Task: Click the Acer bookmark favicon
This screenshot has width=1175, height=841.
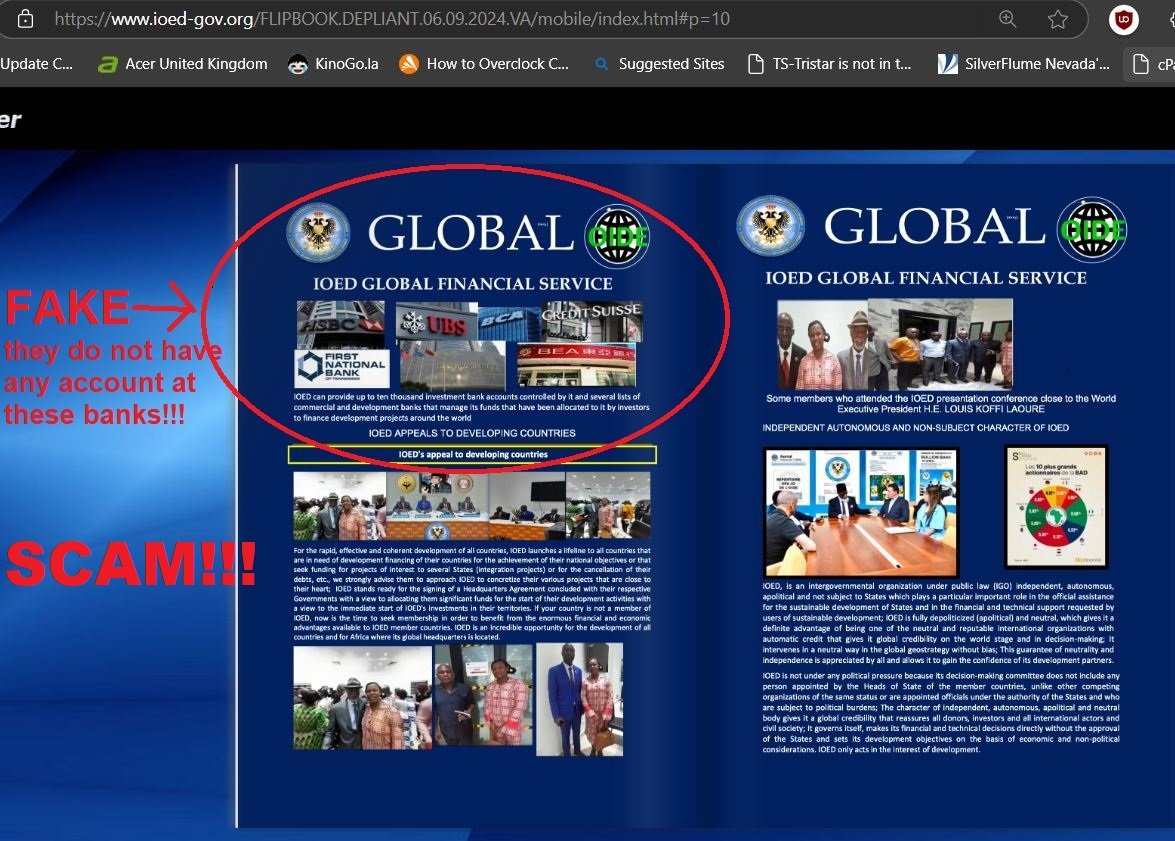Action: coord(108,64)
